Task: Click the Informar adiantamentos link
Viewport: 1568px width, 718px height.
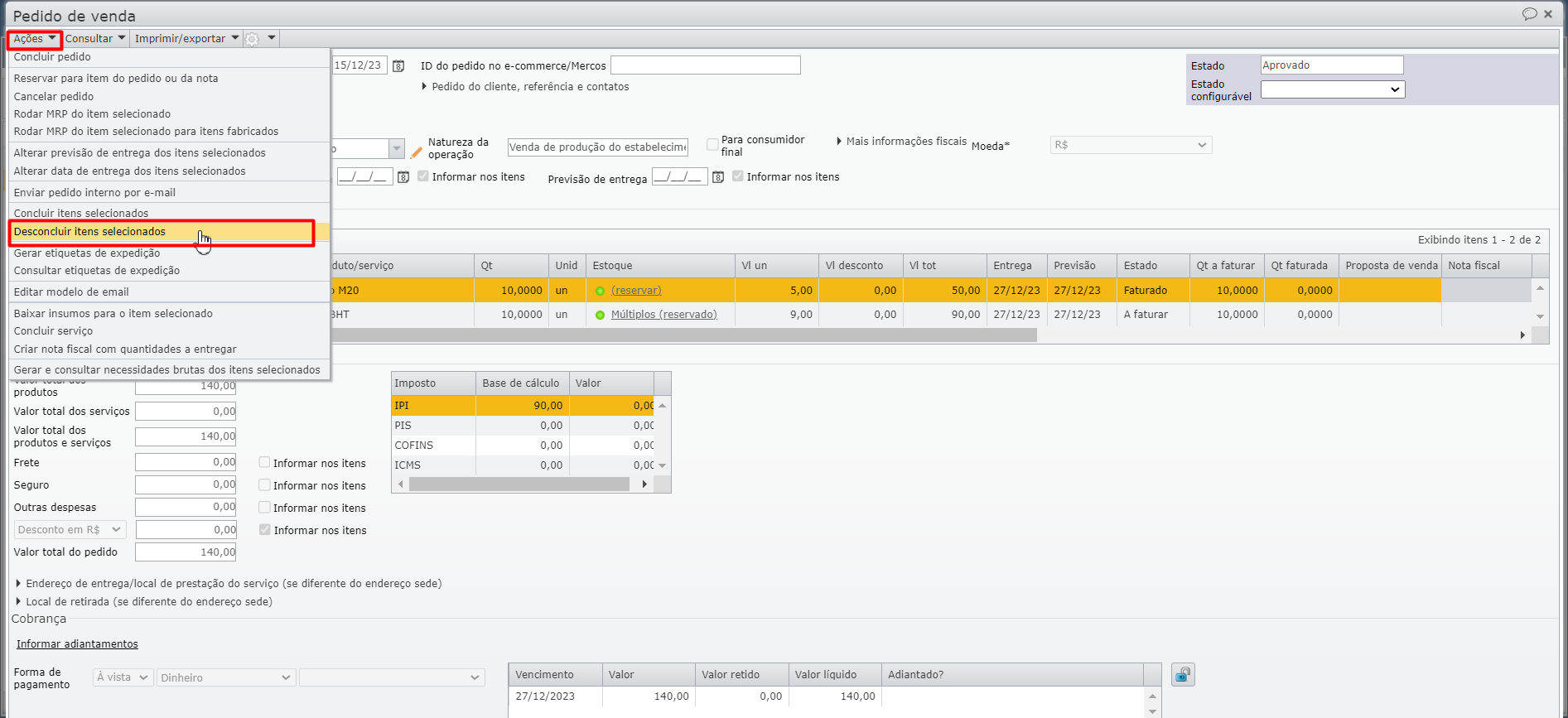Action: pyautogui.click(x=77, y=644)
